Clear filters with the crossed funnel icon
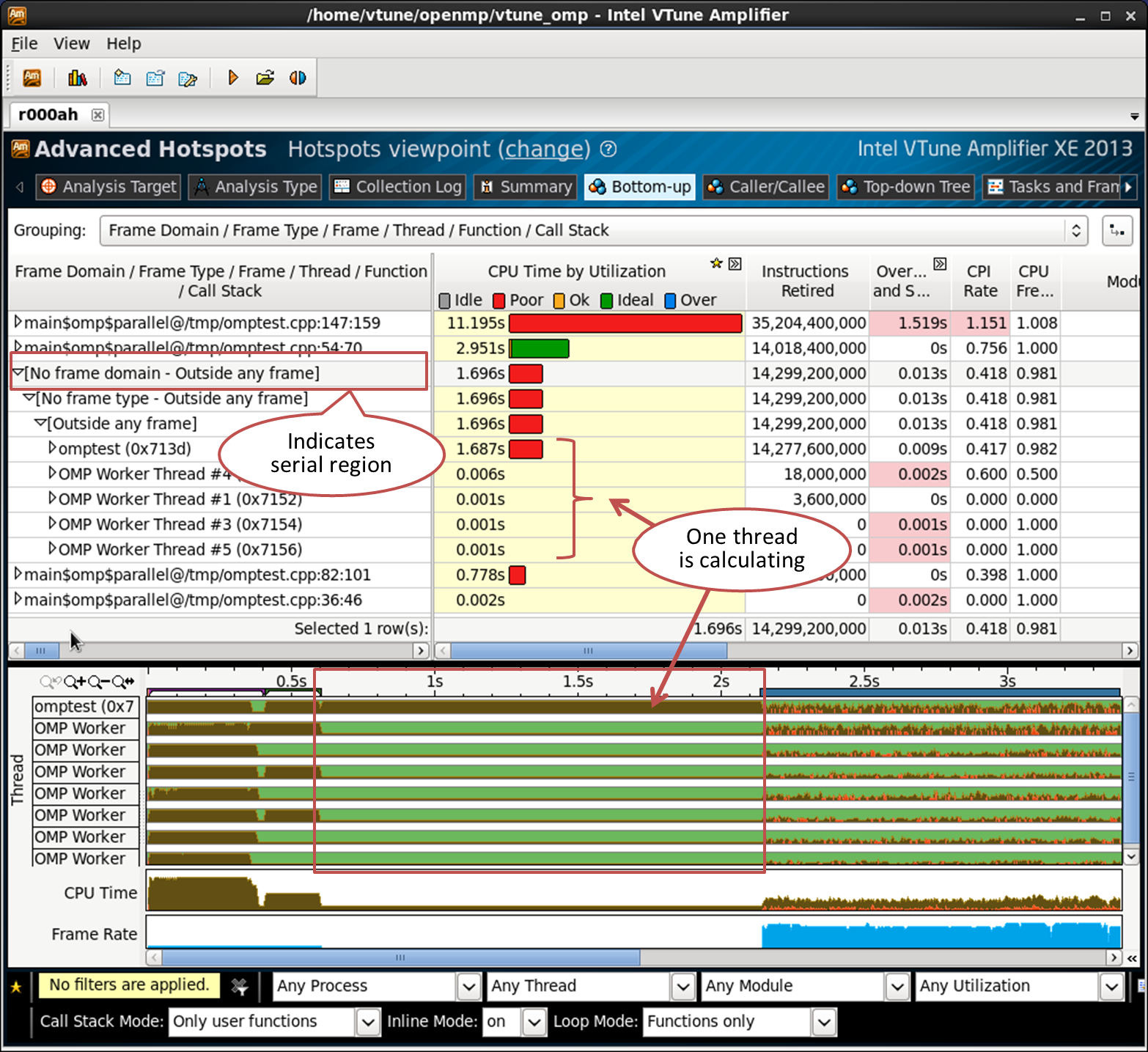The height and width of the screenshot is (1052, 1148). tap(239, 986)
